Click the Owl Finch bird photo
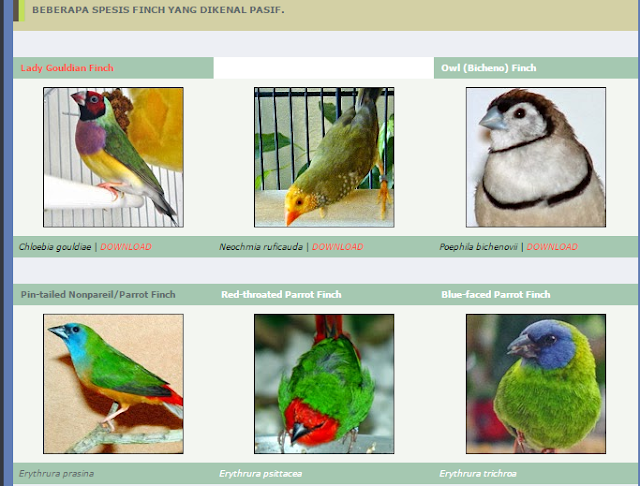Viewport: 640px width, 486px height. tap(536, 157)
